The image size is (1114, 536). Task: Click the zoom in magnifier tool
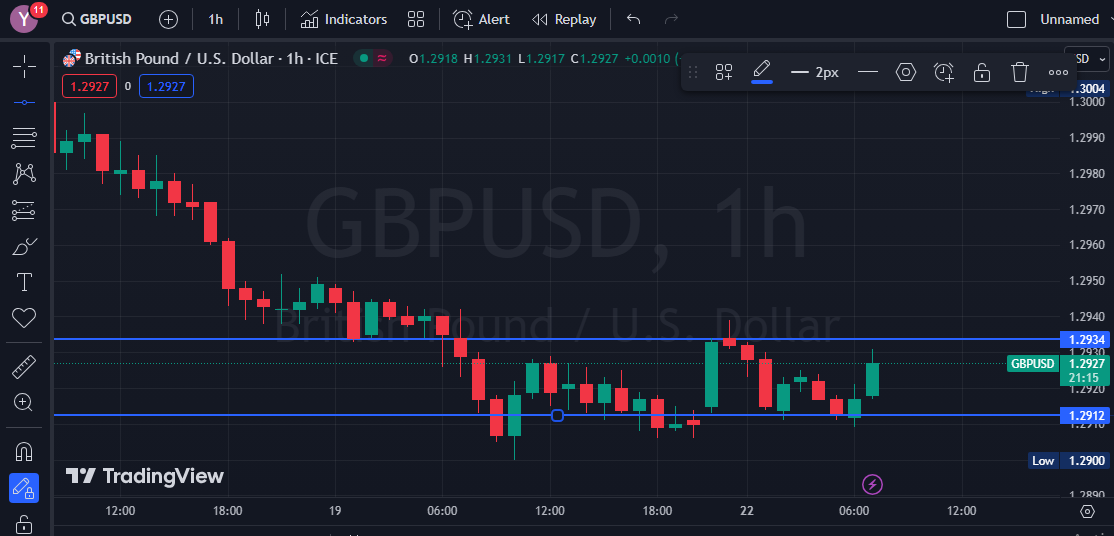coord(24,403)
